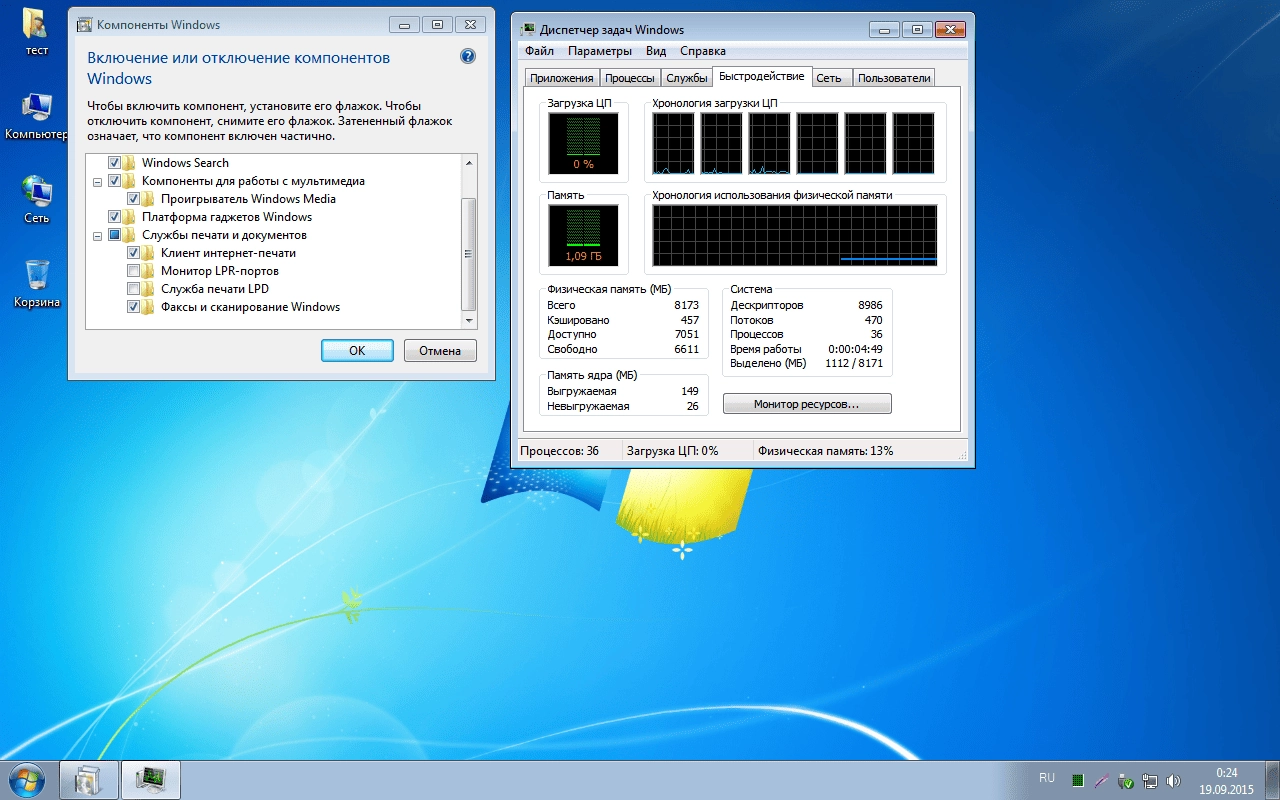Click the OK button in Windows Features

[357, 351]
